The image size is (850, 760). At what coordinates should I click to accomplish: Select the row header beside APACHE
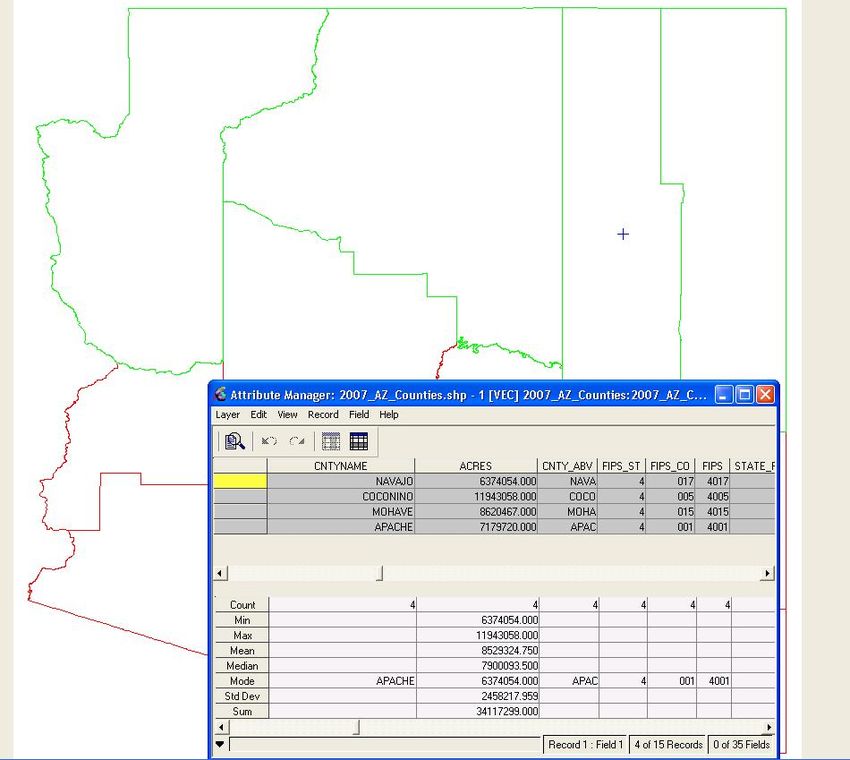(240, 526)
